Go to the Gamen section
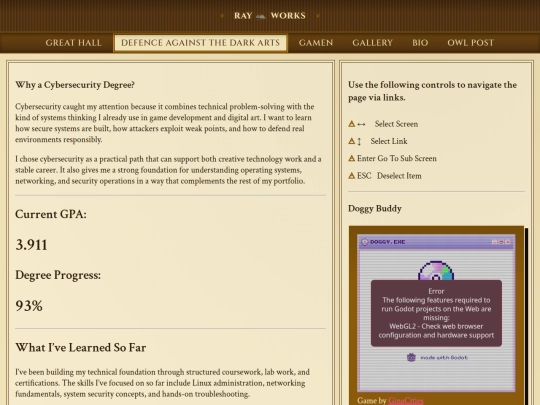The image size is (540, 405). coord(316,43)
